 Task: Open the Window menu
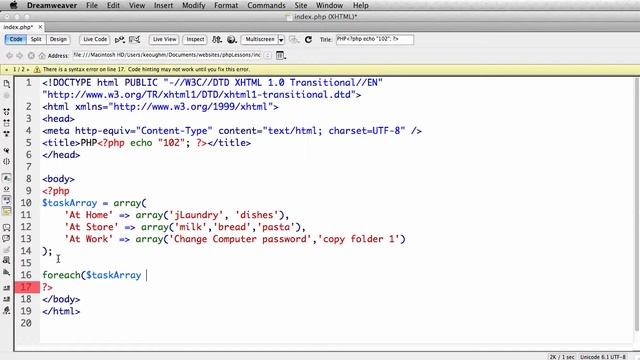point(329,5)
